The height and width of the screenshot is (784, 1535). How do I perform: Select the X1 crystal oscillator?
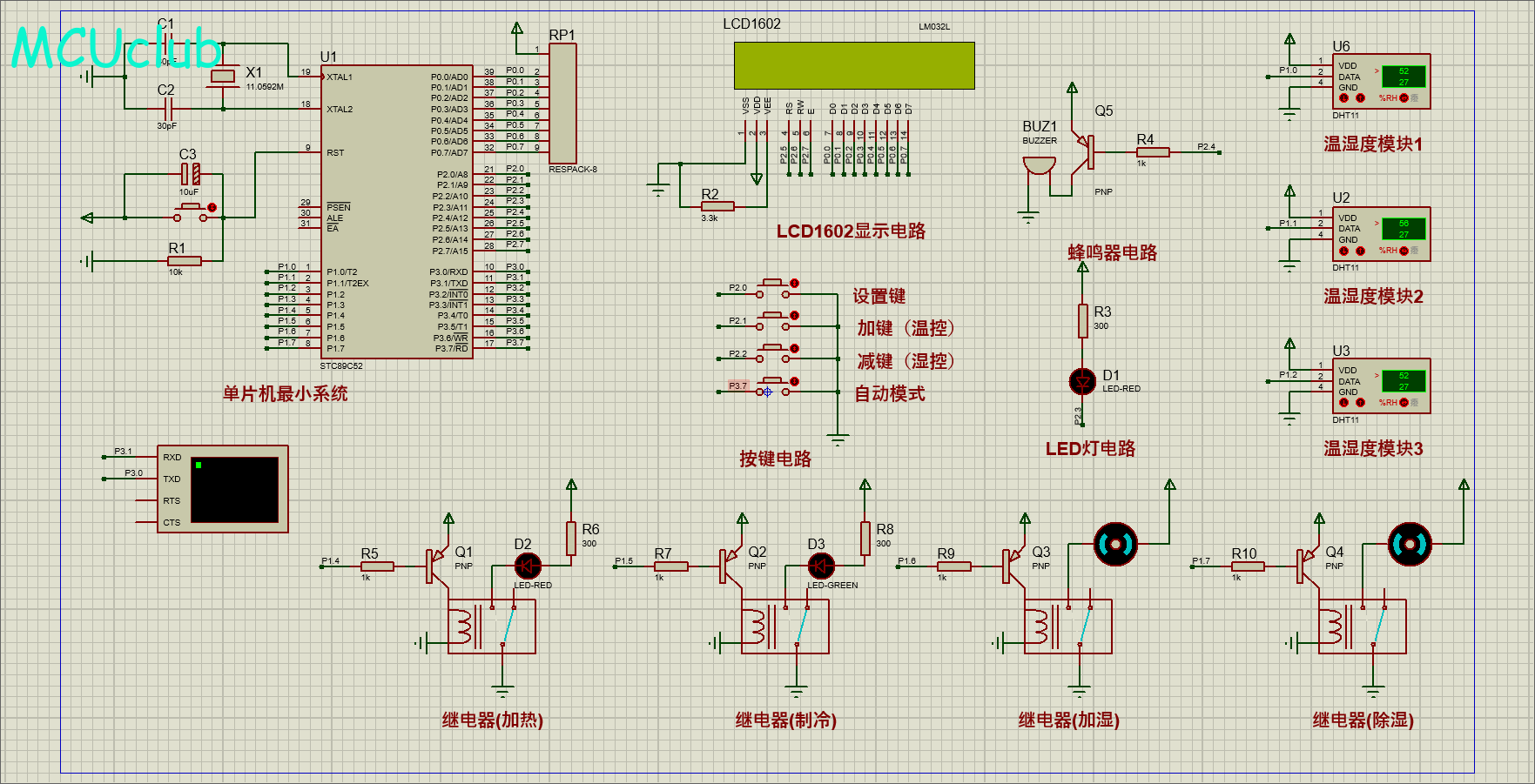[x=224, y=77]
